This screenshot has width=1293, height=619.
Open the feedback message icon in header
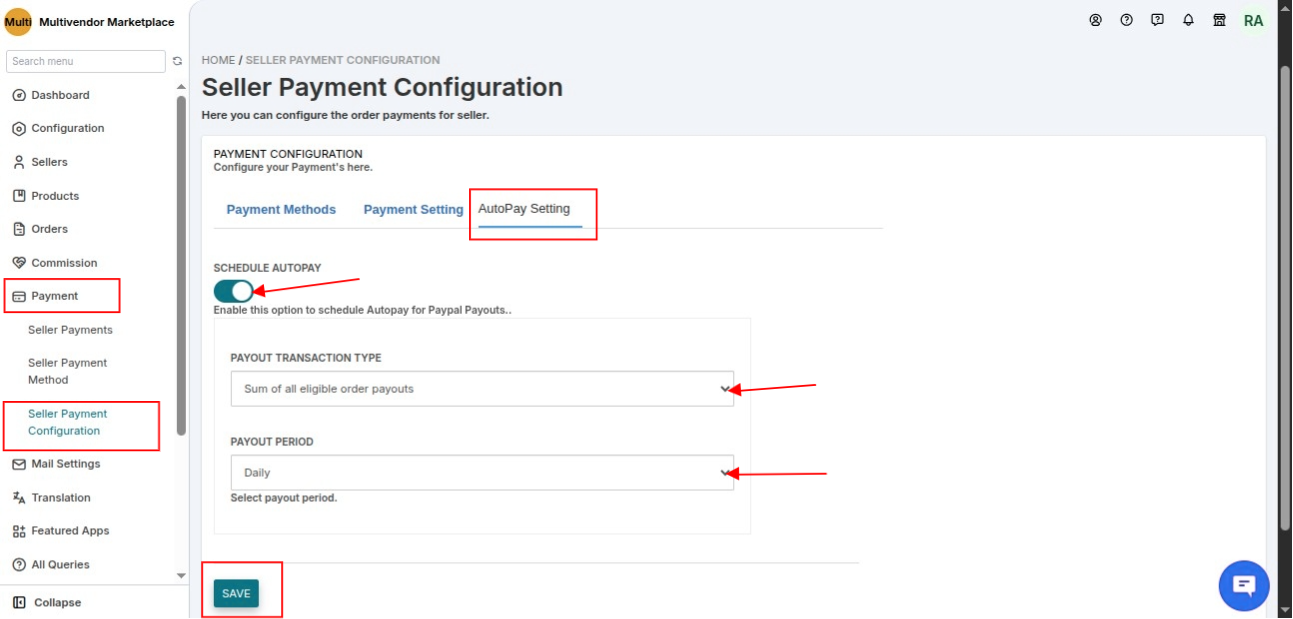(1157, 20)
